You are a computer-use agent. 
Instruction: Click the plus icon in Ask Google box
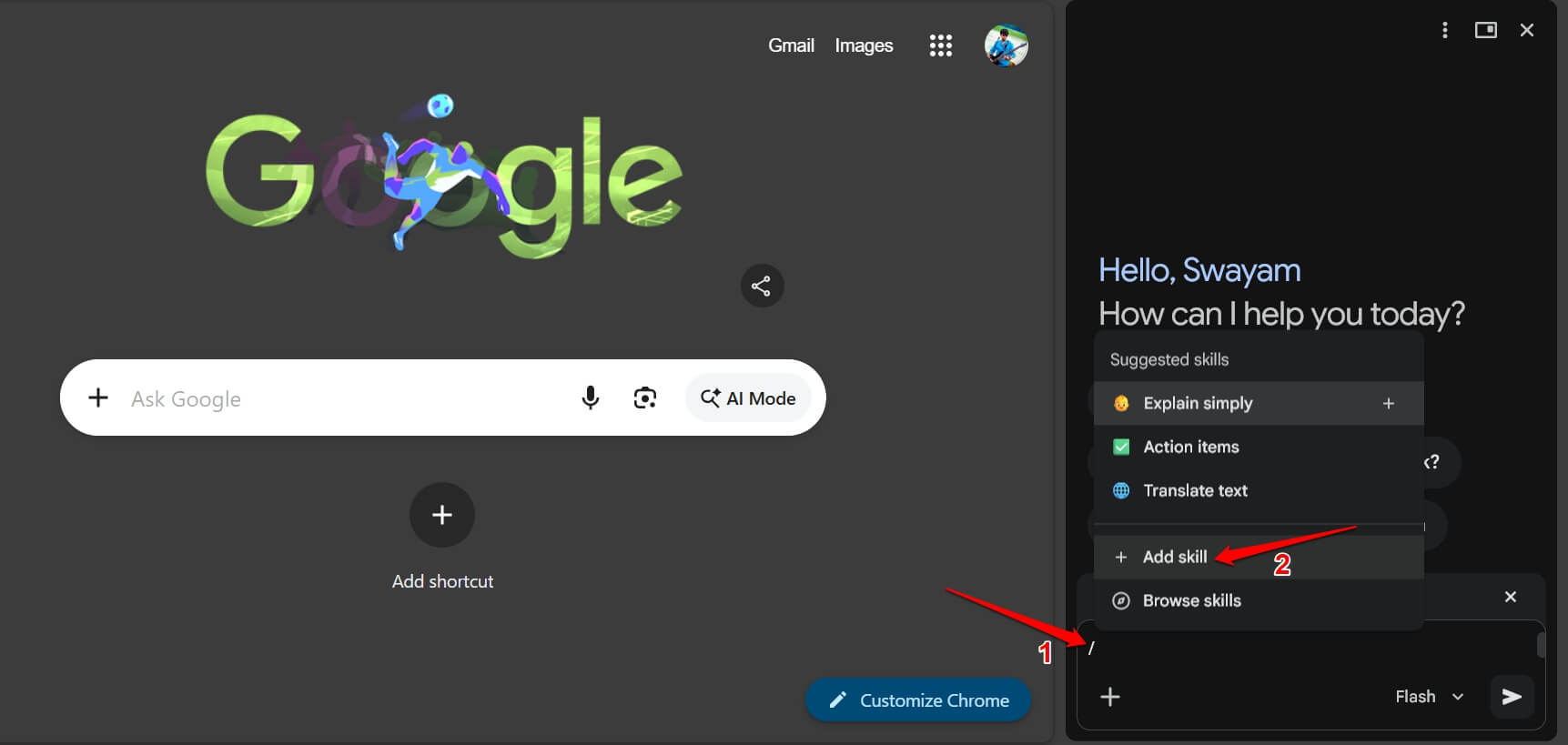[98, 398]
